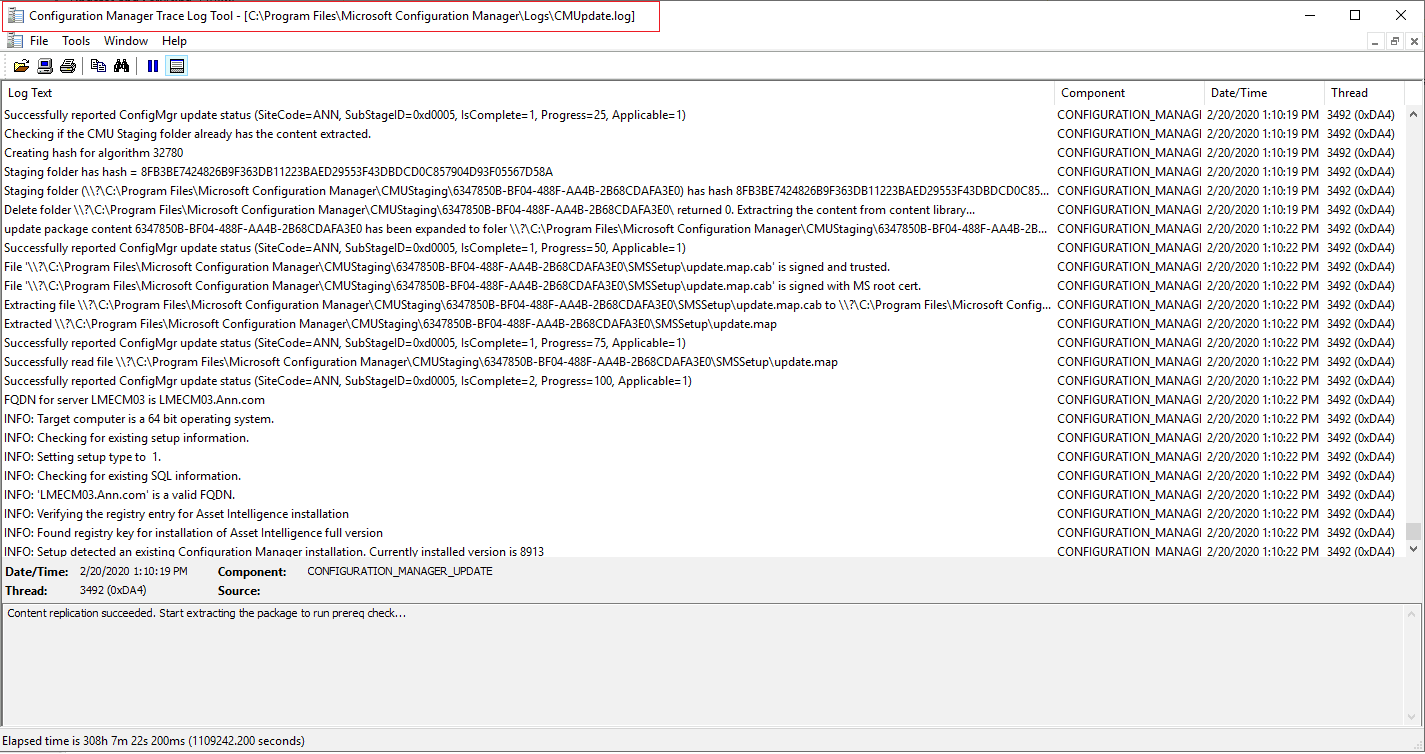Screen dimensions: 1425x754
Task: Select row with Progress=25 update status
Action: coord(702,115)
